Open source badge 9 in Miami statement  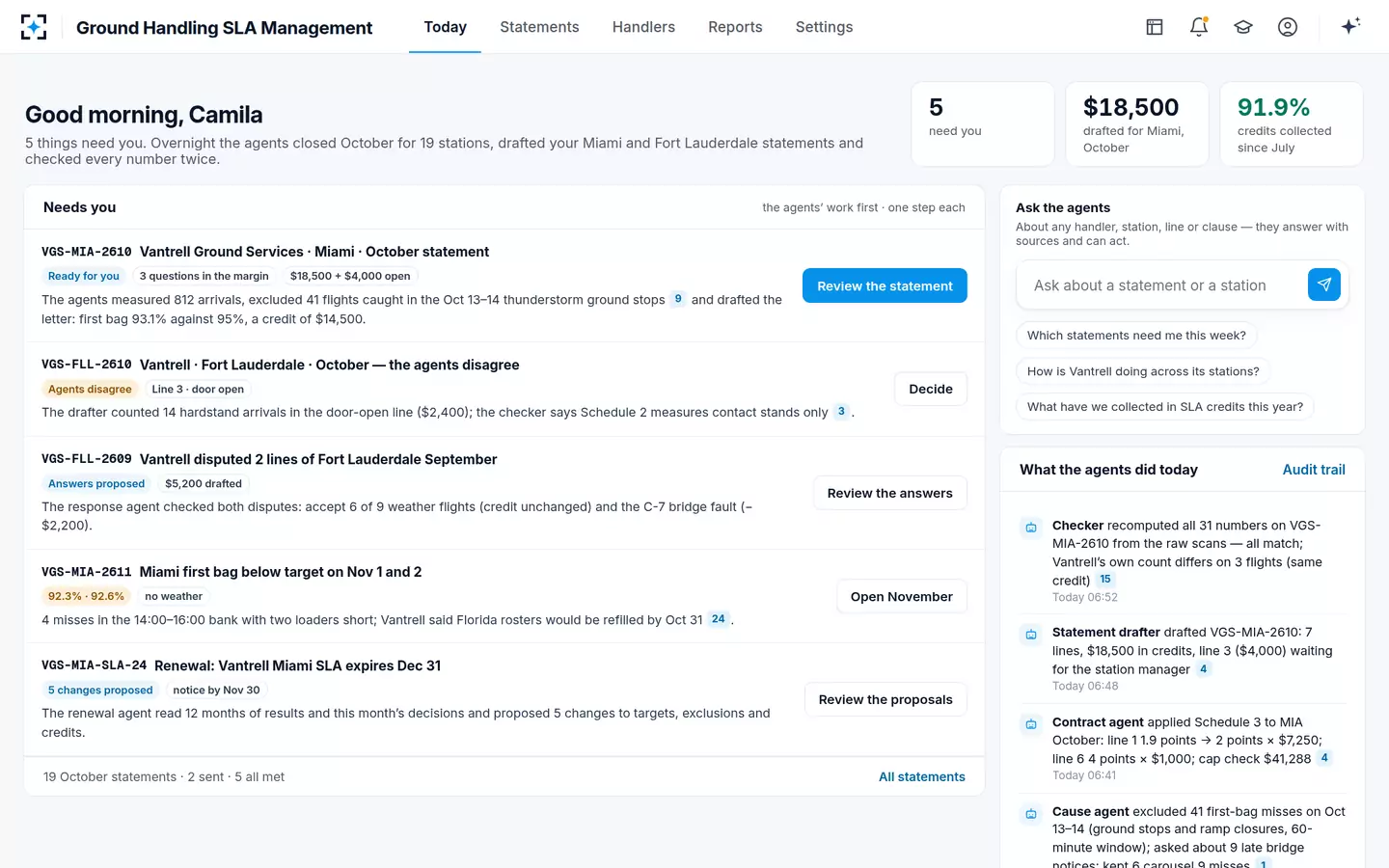pos(678,299)
